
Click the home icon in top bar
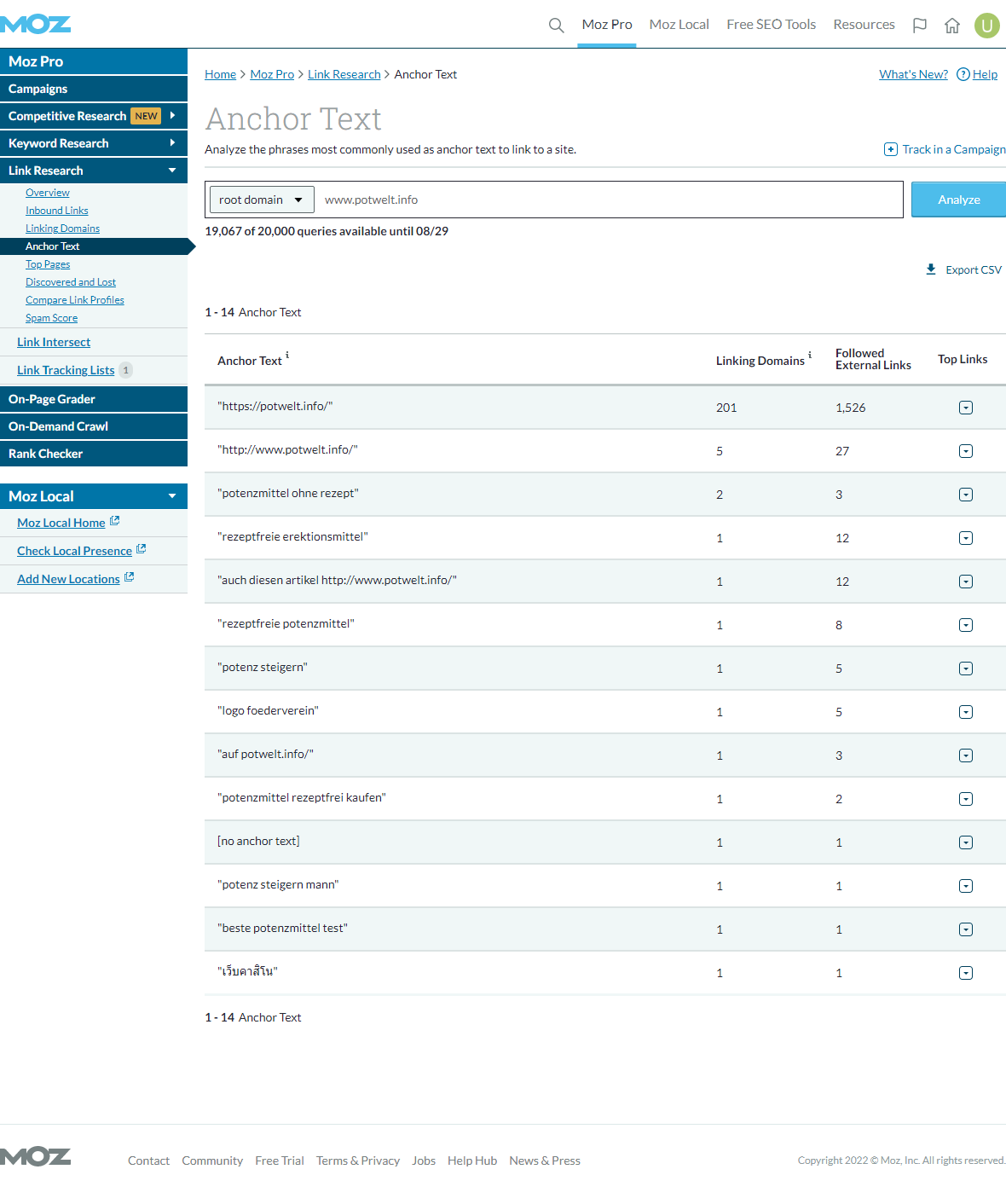(x=952, y=25)
